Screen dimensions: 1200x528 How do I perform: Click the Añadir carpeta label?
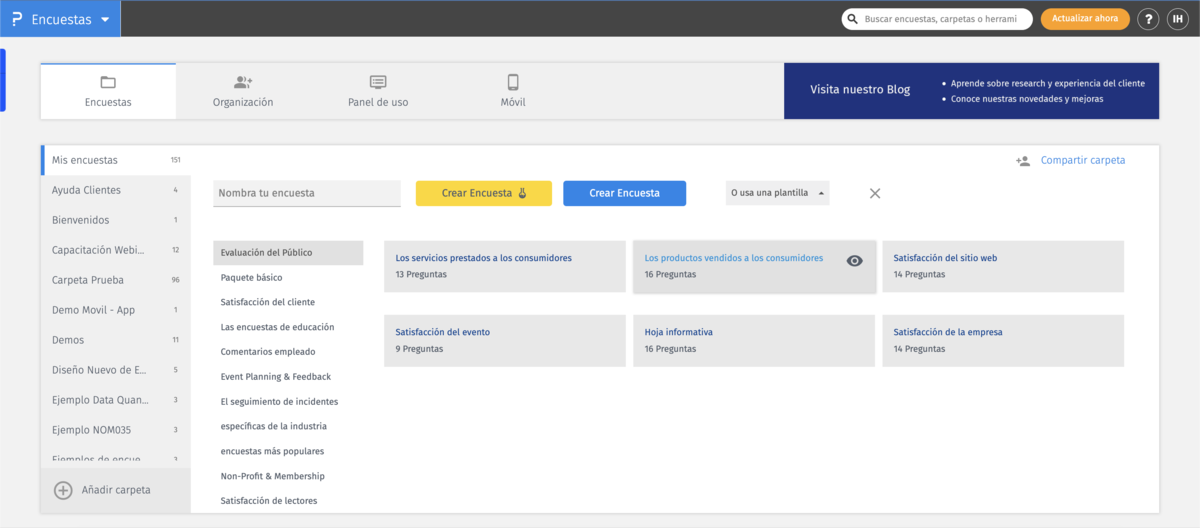point(116,490)
